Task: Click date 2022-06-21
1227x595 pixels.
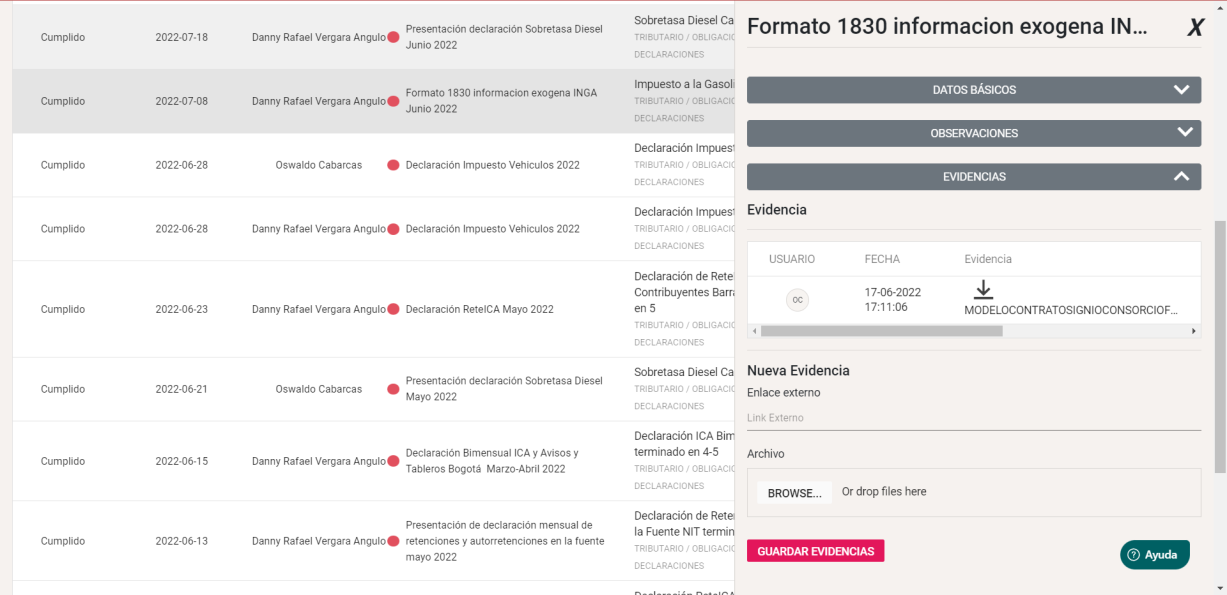Action: [x=182, y=389]
